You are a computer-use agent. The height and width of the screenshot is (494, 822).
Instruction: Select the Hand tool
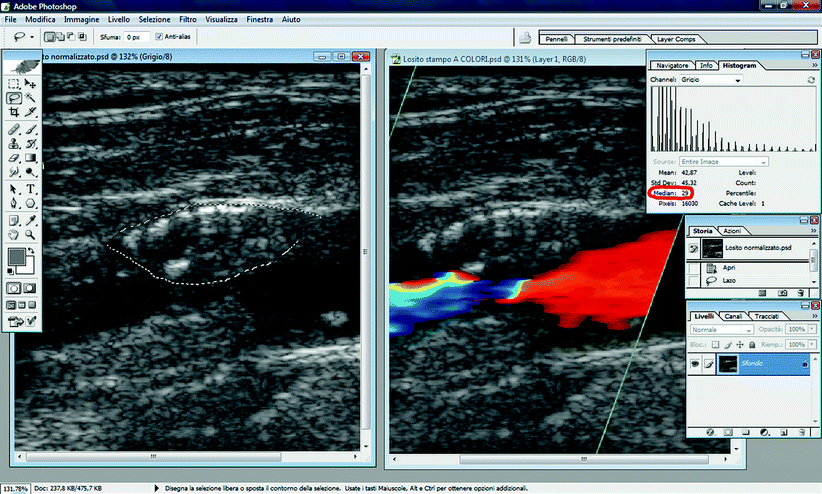click(14, 235)
